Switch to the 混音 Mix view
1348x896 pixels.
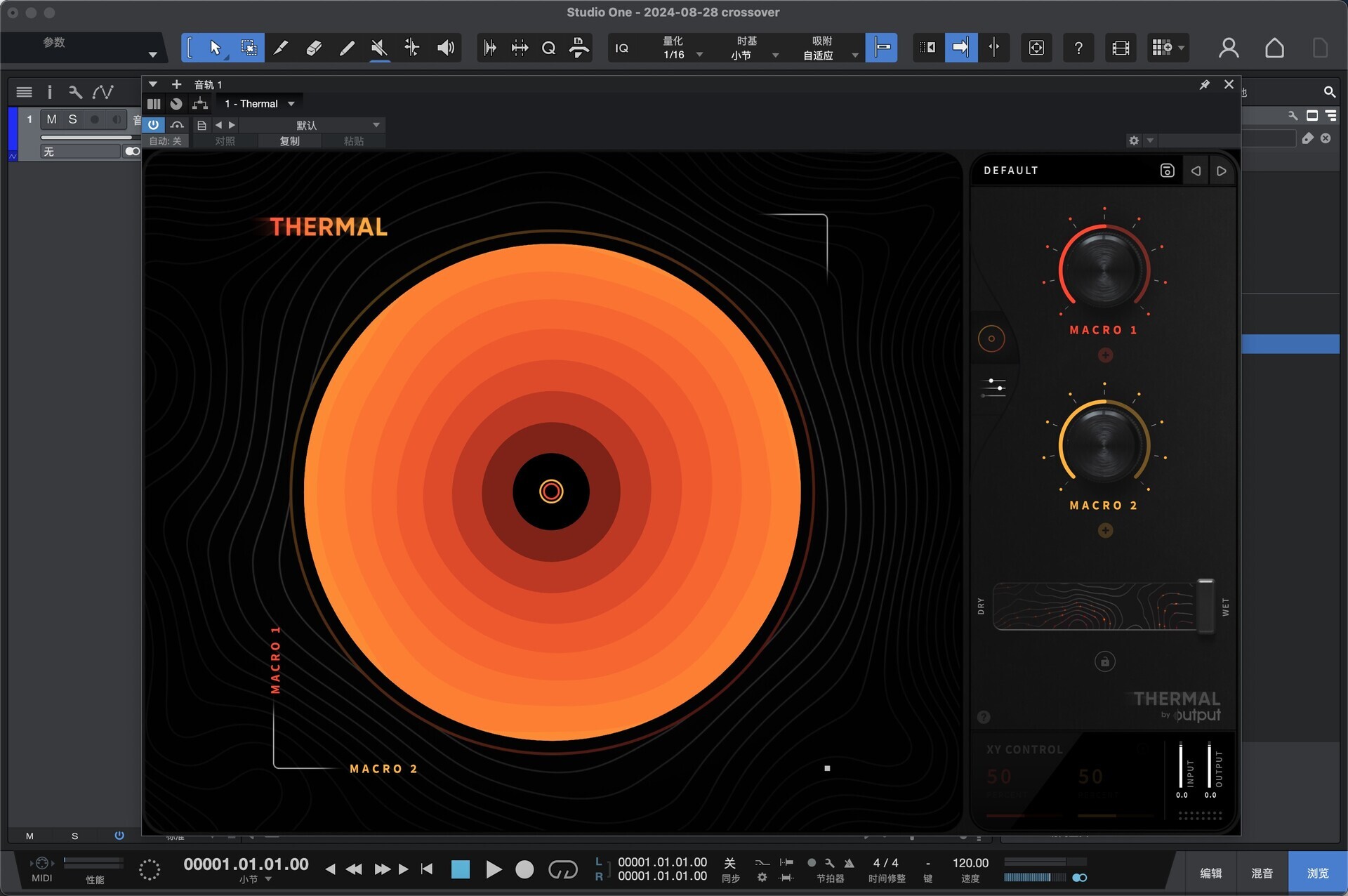[1262, 873]
